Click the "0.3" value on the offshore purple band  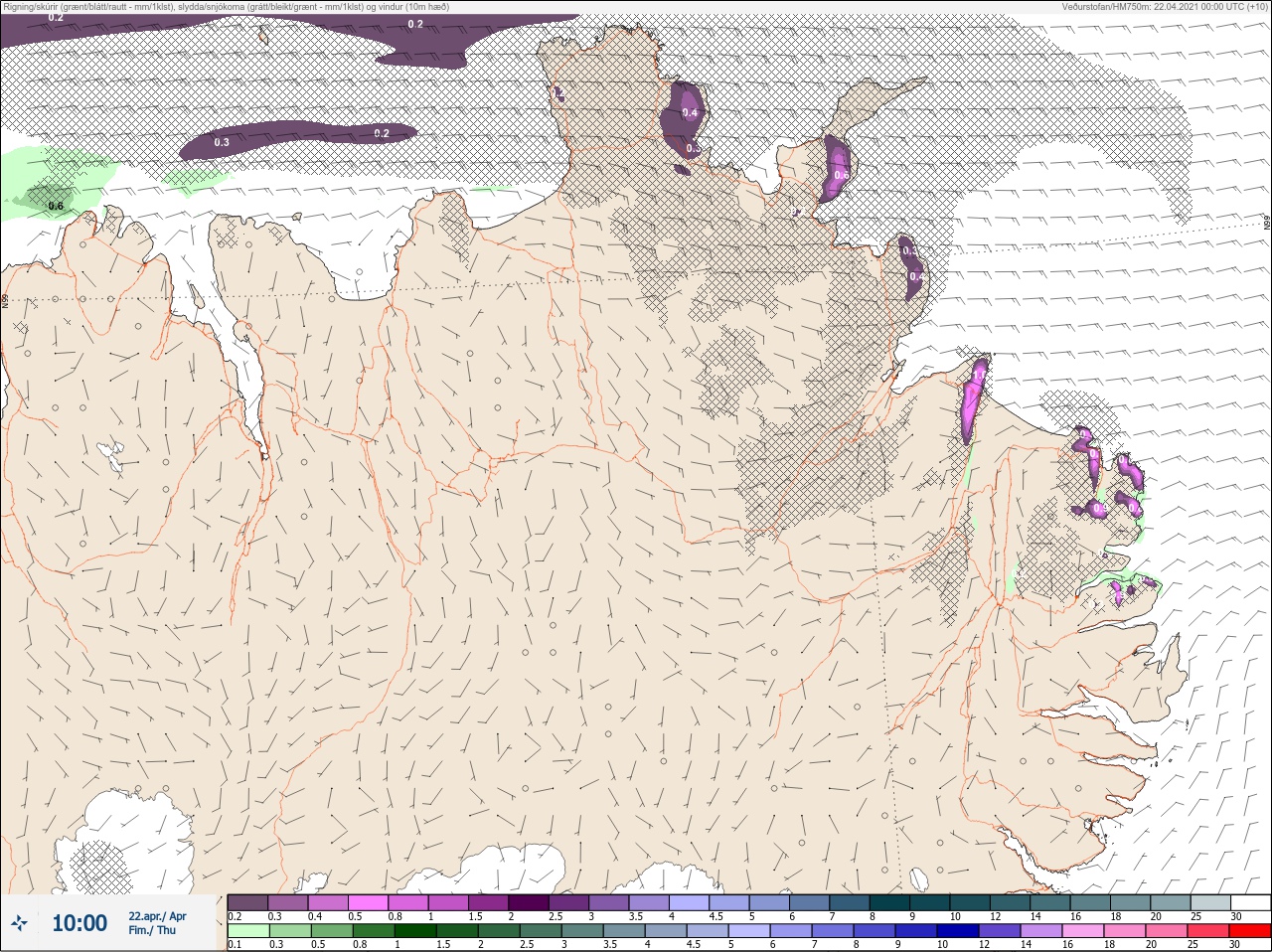(x=222, y=142)
